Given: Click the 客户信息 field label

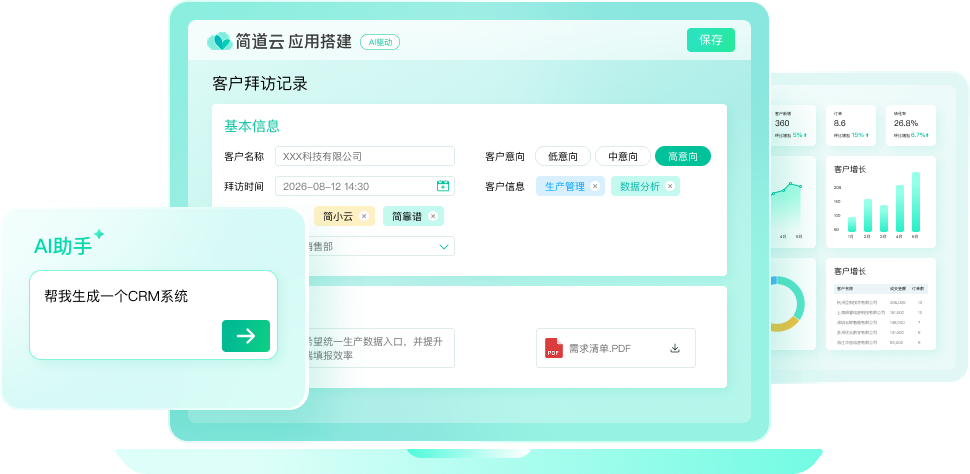Looking at the screenshot, I should (505, 186).
